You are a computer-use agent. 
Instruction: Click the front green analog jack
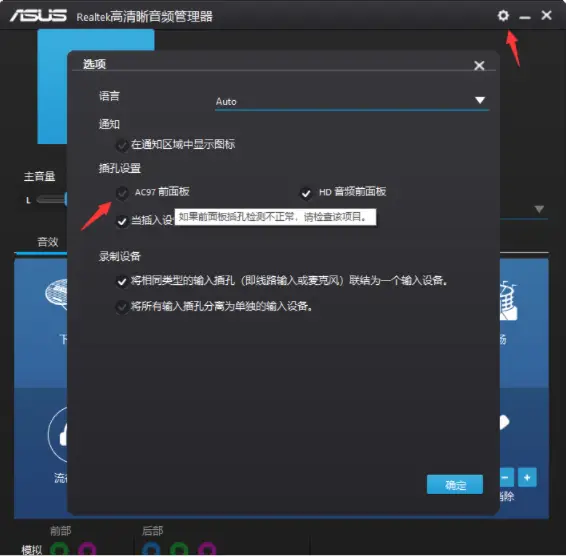tap(59, 549)
